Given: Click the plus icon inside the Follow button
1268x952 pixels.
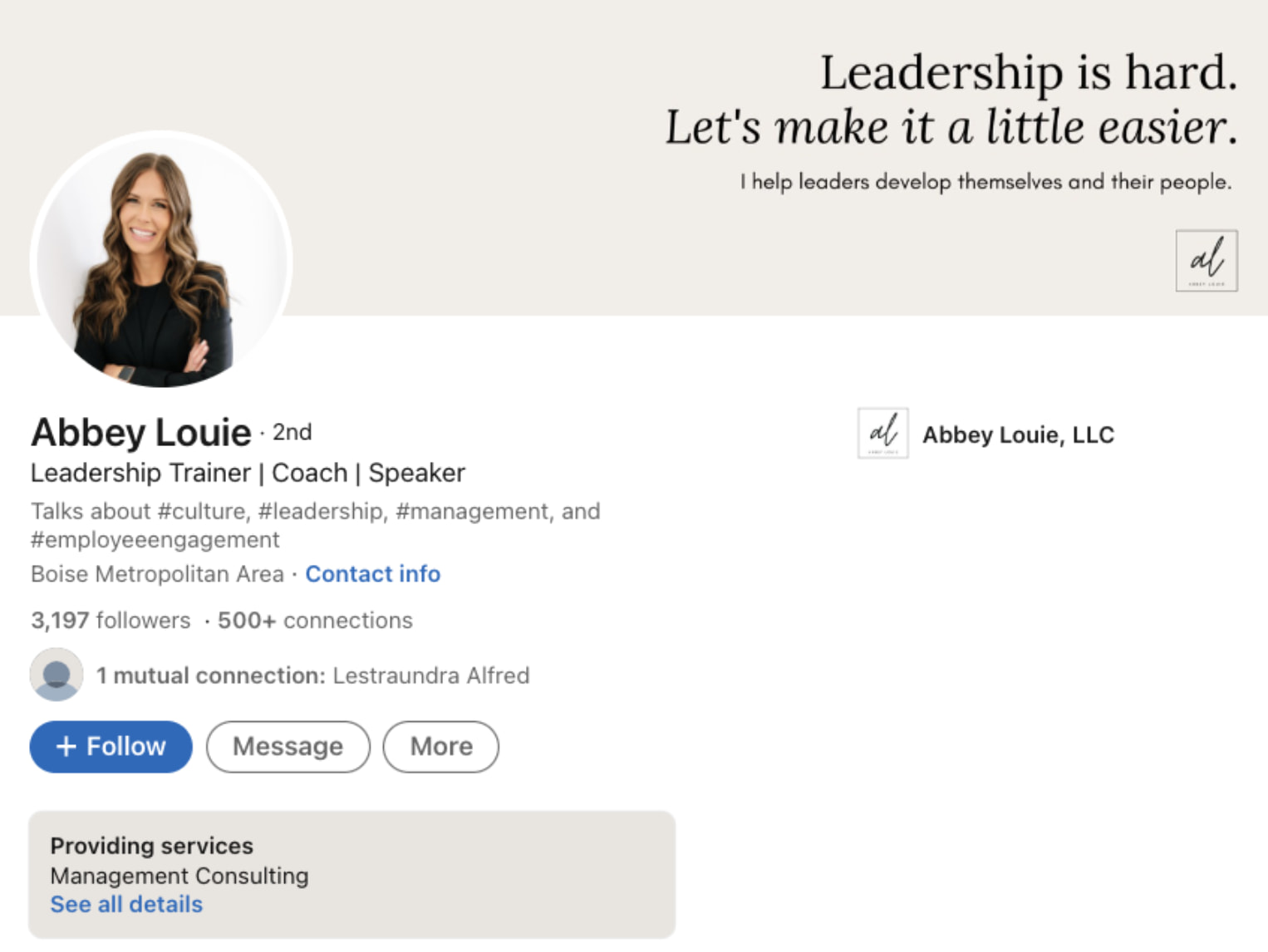Looking at the screenshot, I should tap(66, 746).
